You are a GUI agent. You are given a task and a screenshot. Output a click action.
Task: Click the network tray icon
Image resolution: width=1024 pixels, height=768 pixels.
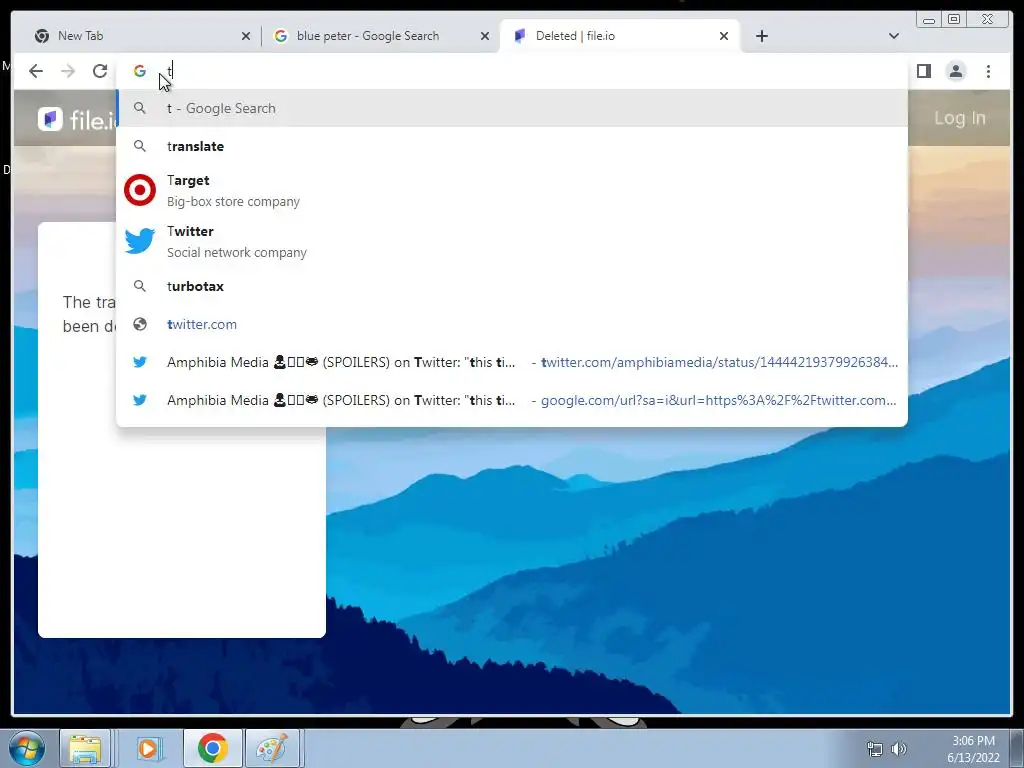874,749
